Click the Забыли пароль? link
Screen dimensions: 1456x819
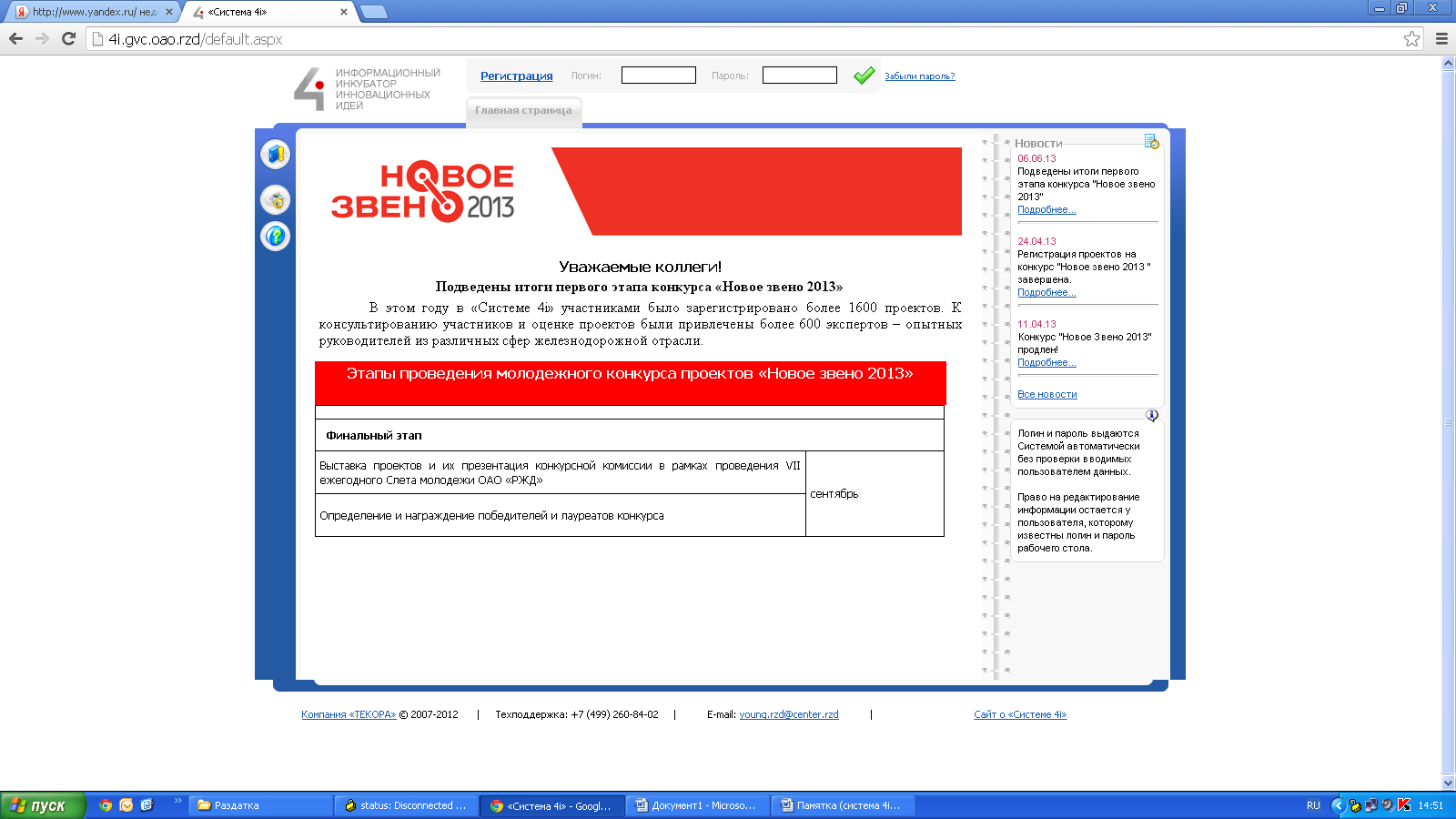(x=920, y=76)
